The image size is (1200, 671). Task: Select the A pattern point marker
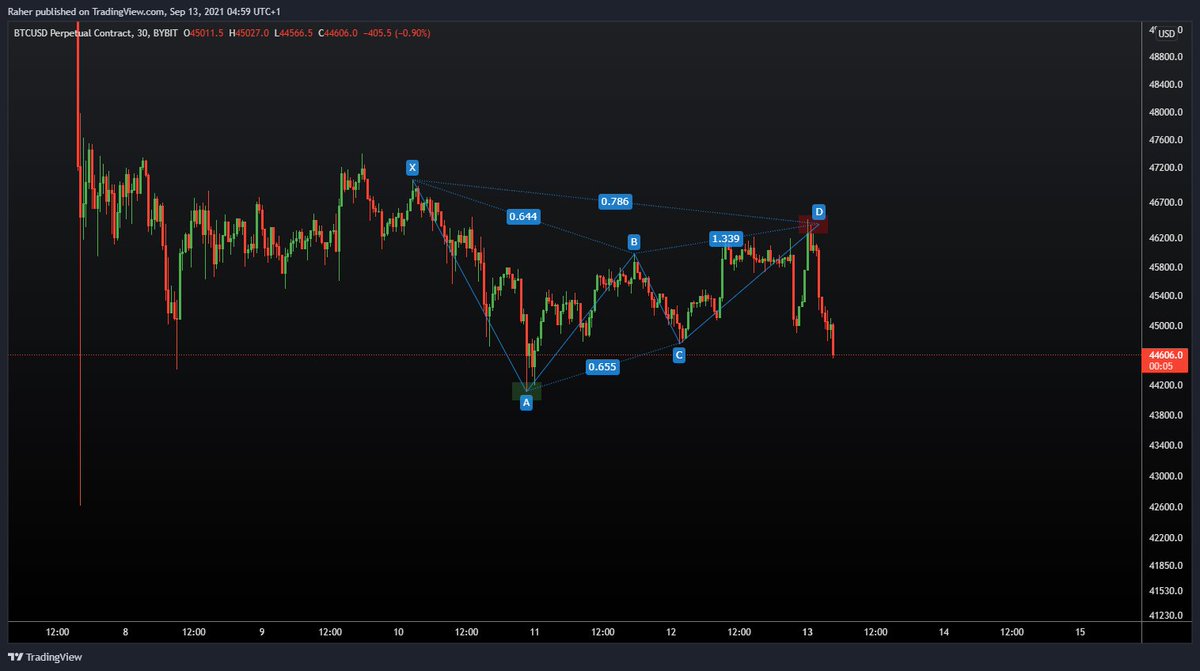click(x=526, y=402)
